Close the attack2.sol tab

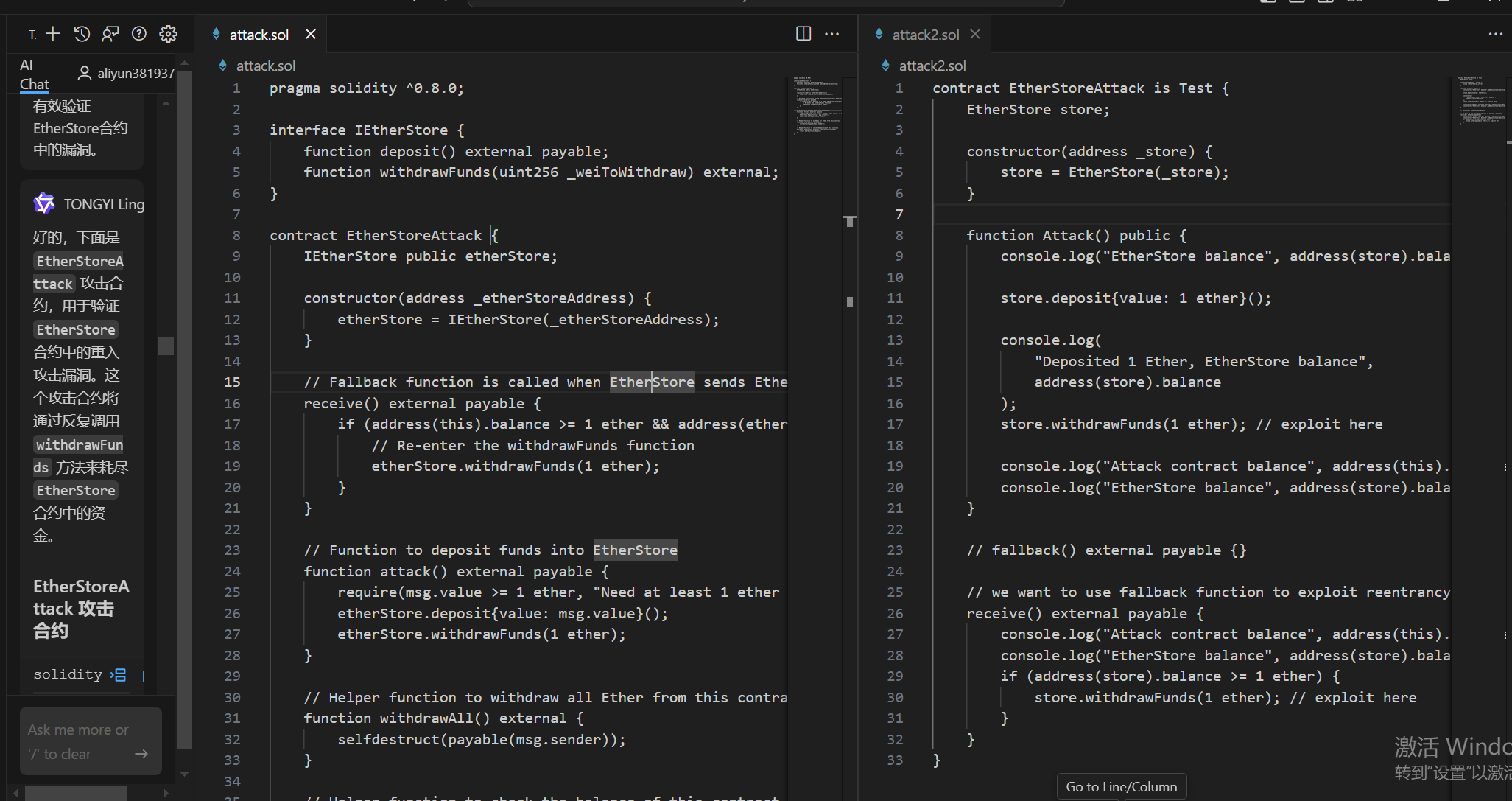975,34
